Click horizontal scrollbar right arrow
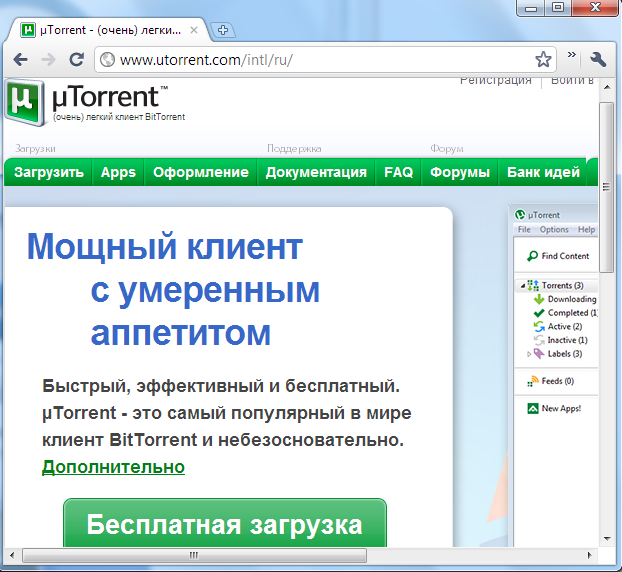622x572 pixels. coord(589,555)
